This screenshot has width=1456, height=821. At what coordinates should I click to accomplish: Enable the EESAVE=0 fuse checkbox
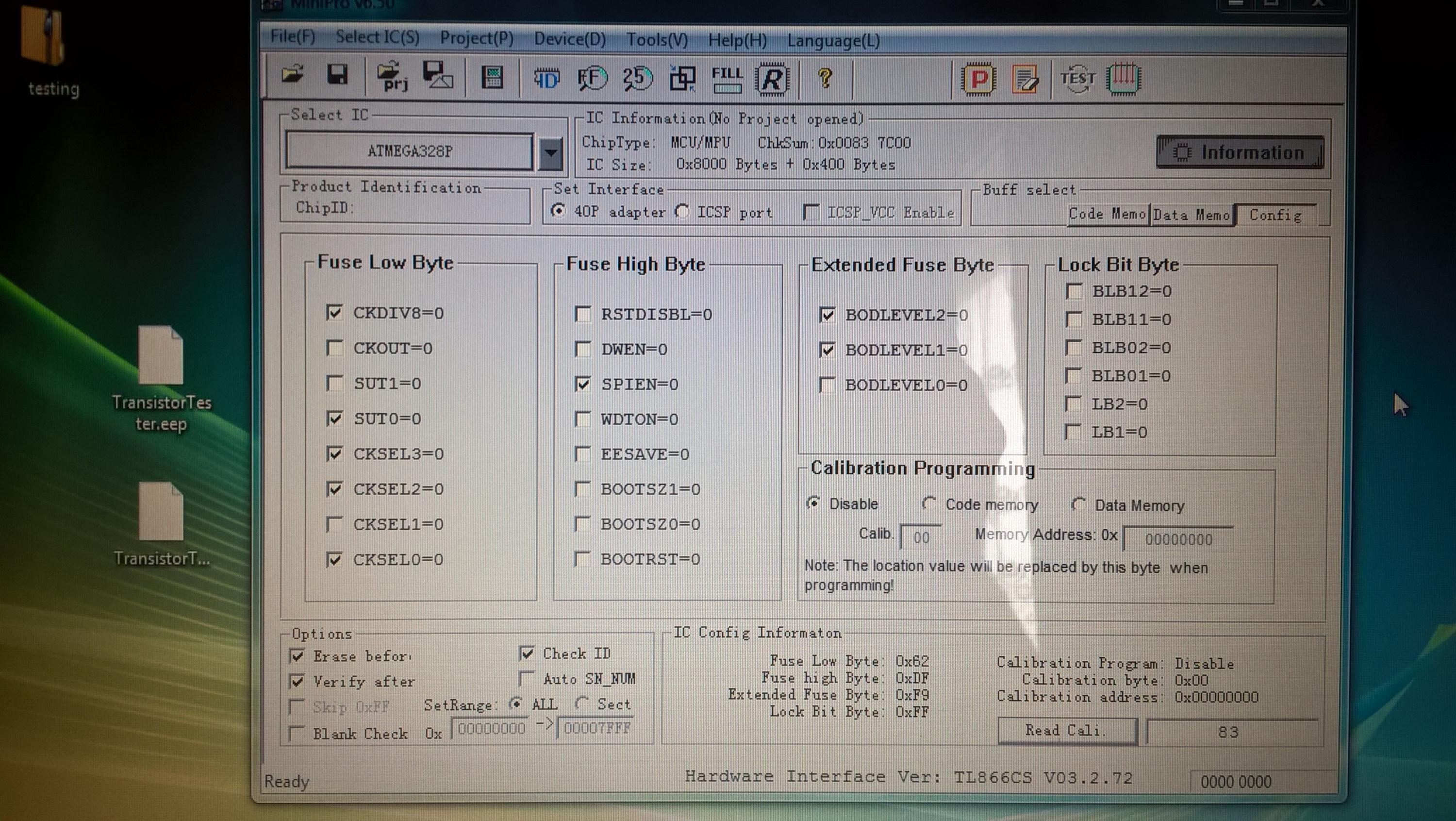(583, 454)
